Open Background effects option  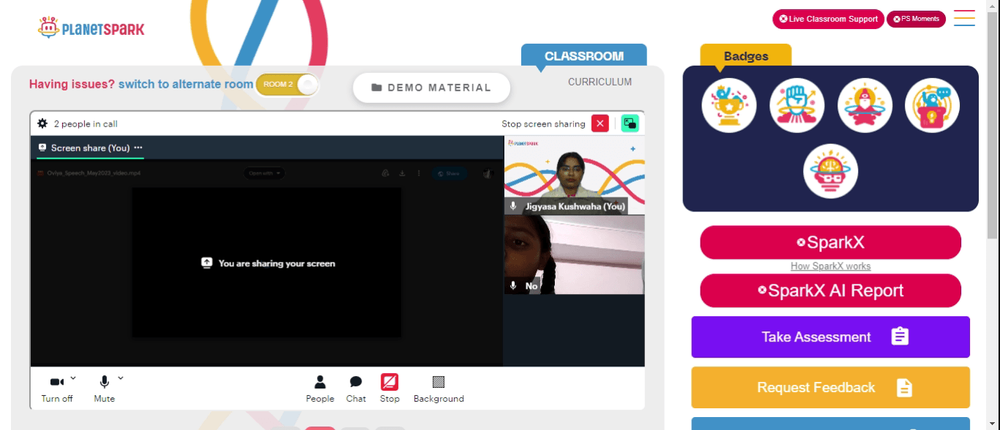tap(439, 389)
